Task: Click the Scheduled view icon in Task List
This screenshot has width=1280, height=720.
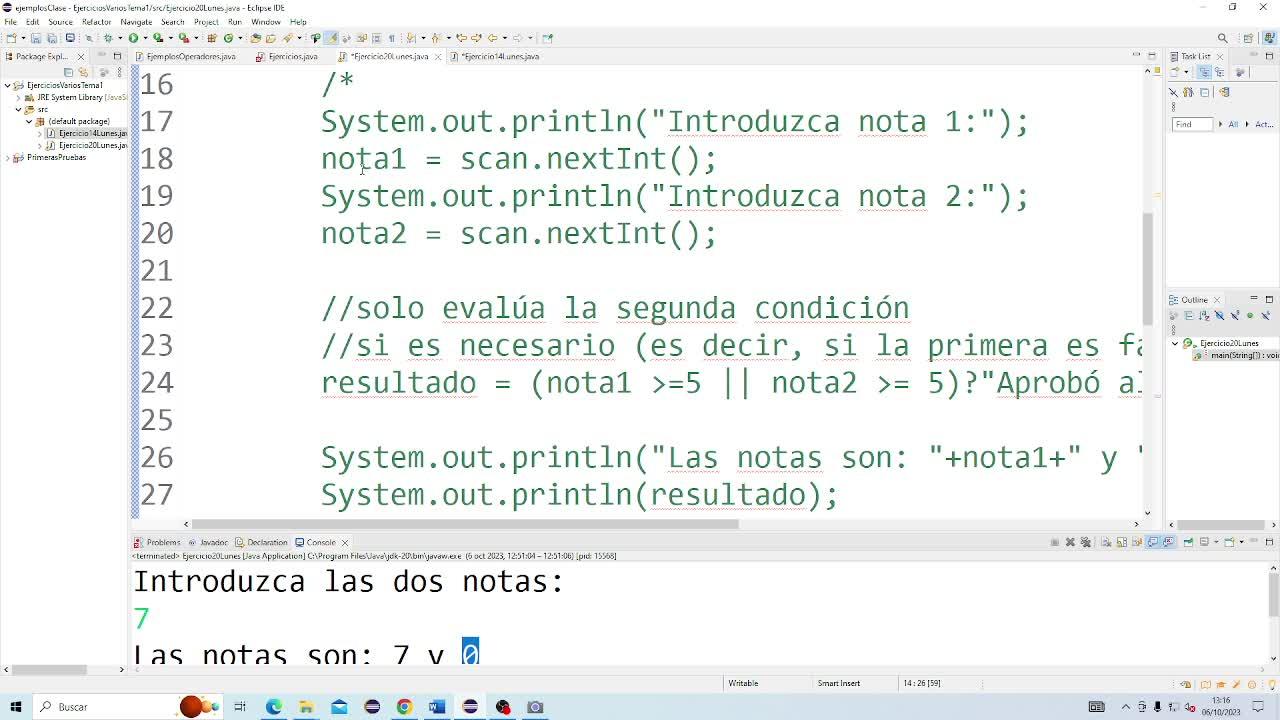Action: (1219, 72)
